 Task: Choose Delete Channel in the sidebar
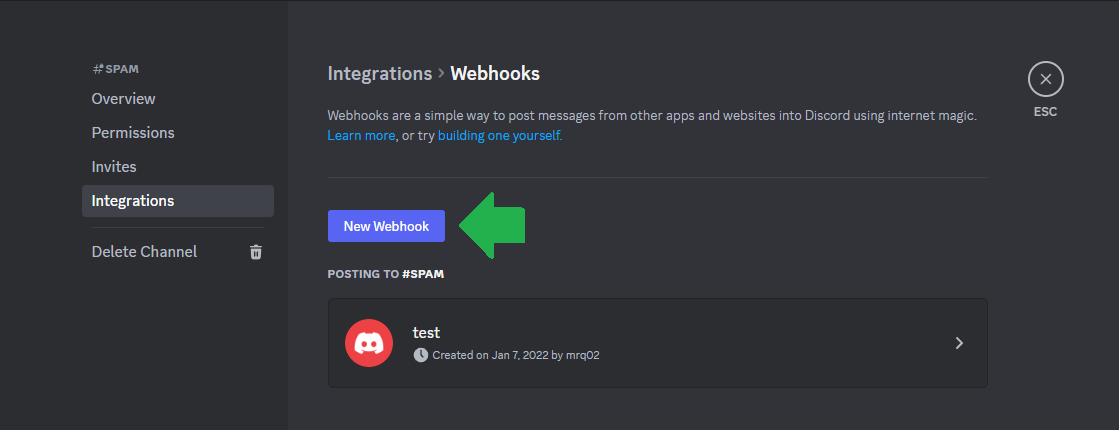pos(144,252)
